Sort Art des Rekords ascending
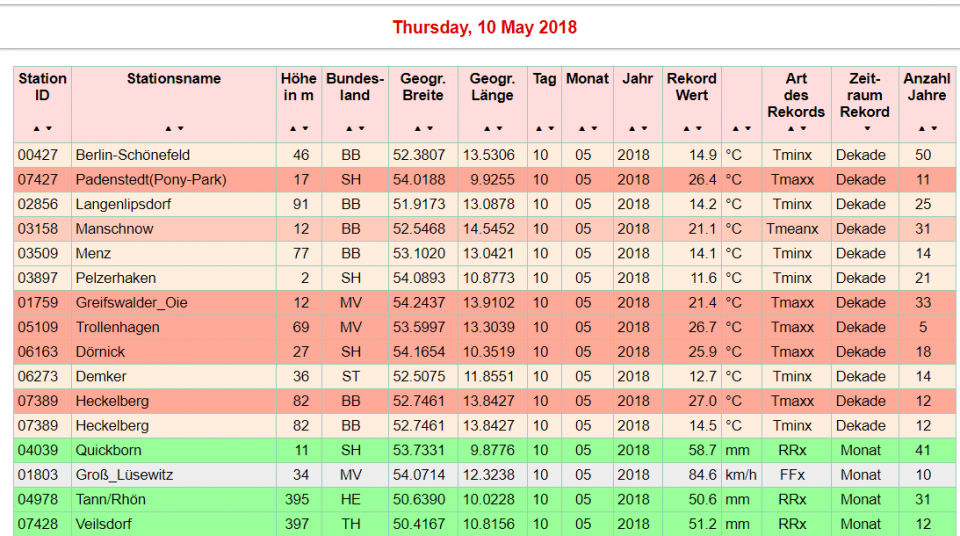 point(791,129)
